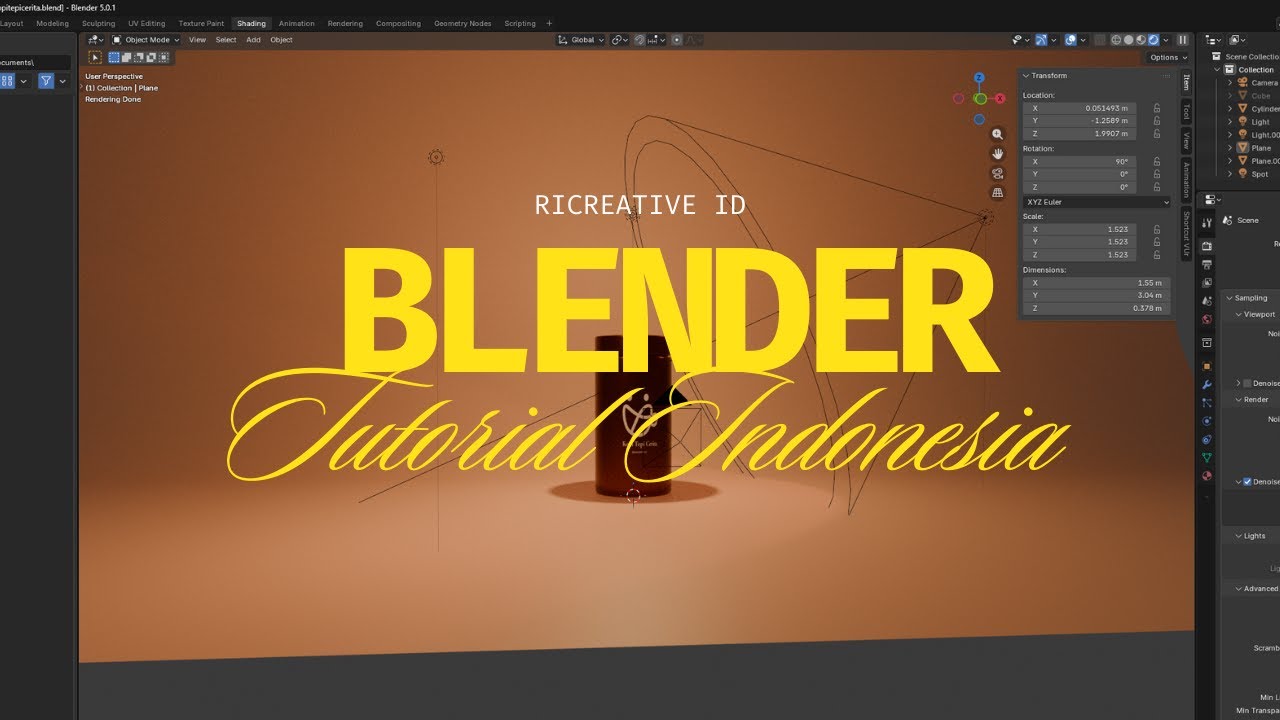Add a new workspace with plus button

(548, 23)
